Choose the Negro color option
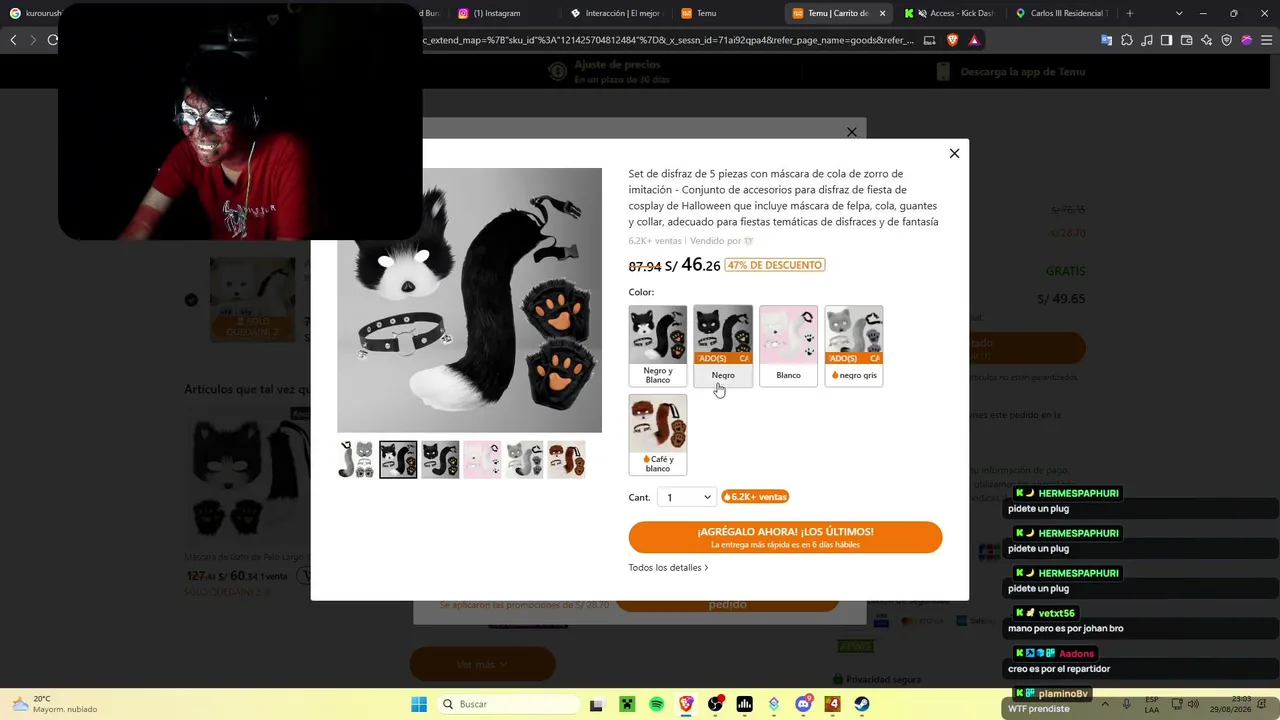Viewport: 1280px width, 720px height. point(723,346)
